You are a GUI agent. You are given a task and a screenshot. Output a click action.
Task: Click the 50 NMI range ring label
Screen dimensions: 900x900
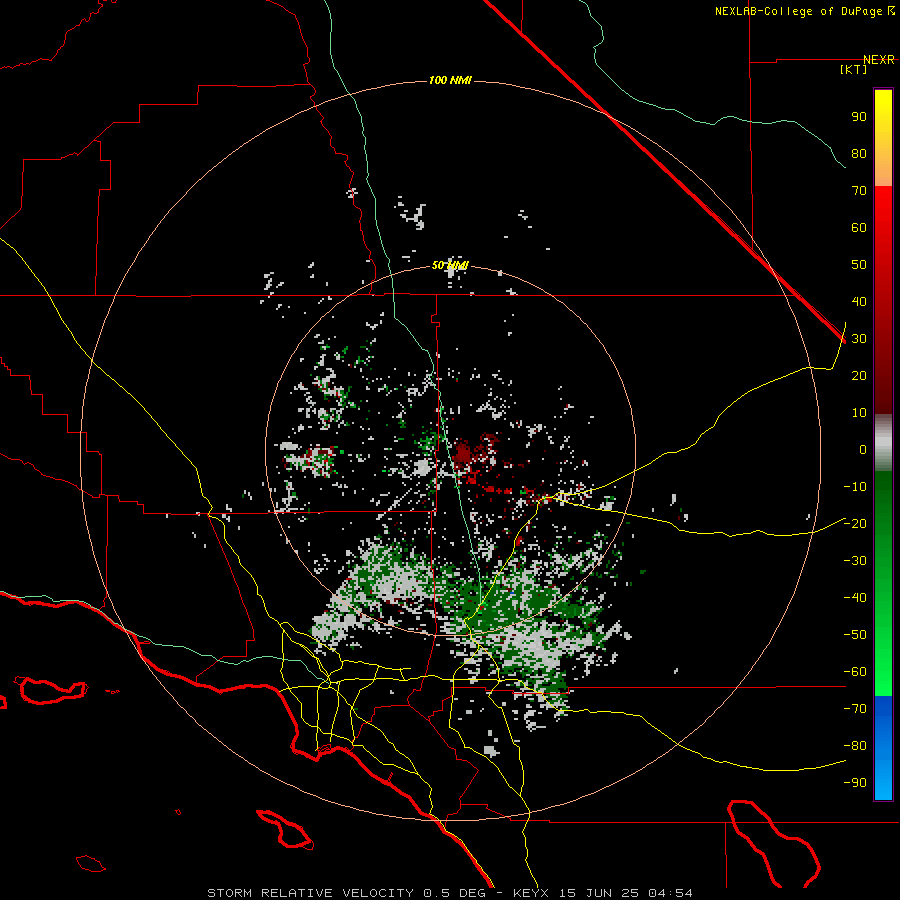point(450,265)
